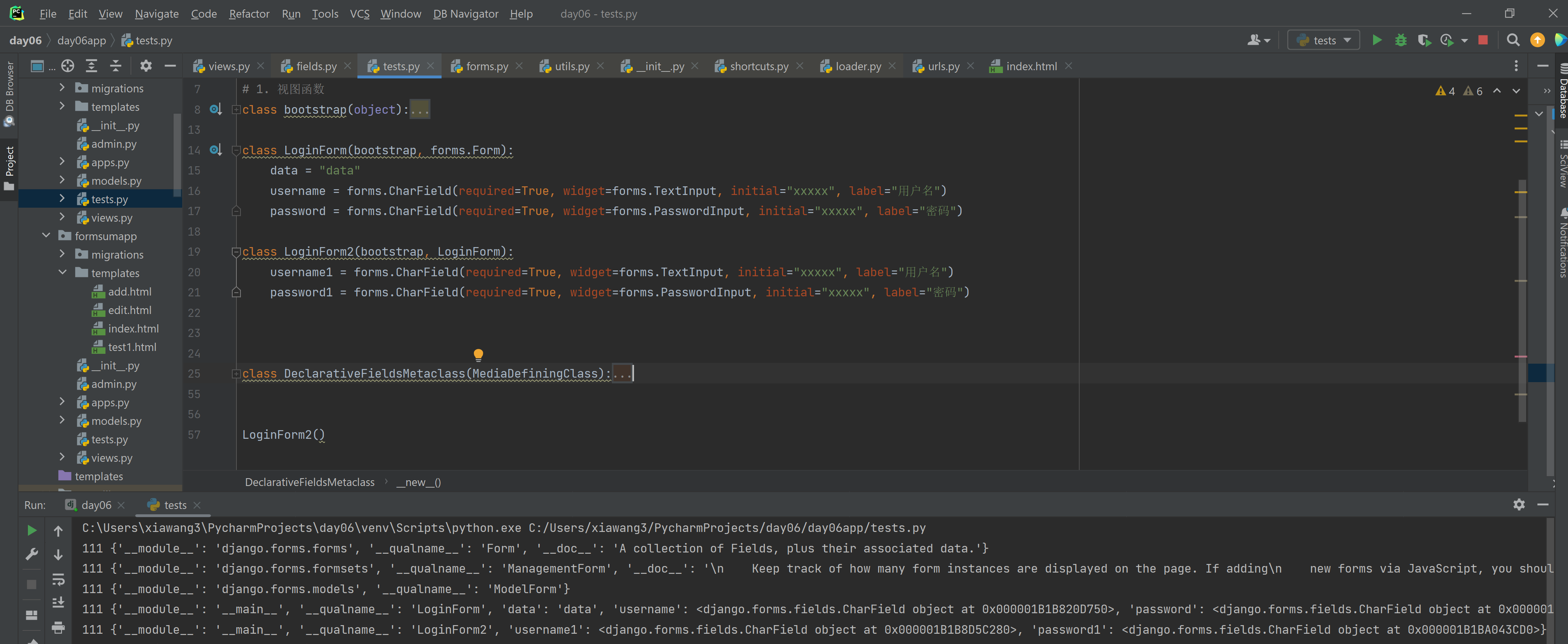
Task: Open add.html in project tree
Action: click(129, 291)
